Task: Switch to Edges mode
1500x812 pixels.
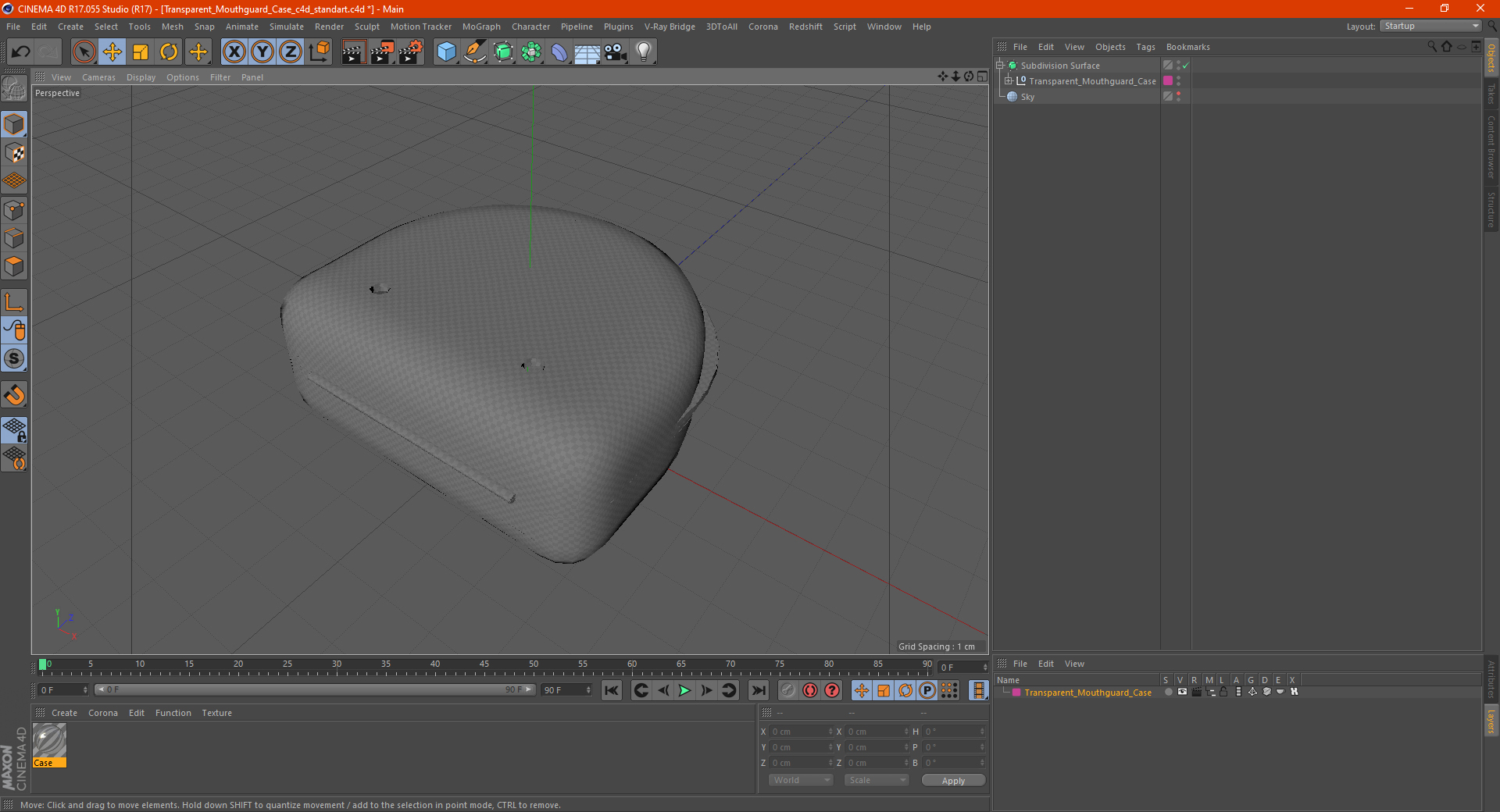Action: pos(14,238)
